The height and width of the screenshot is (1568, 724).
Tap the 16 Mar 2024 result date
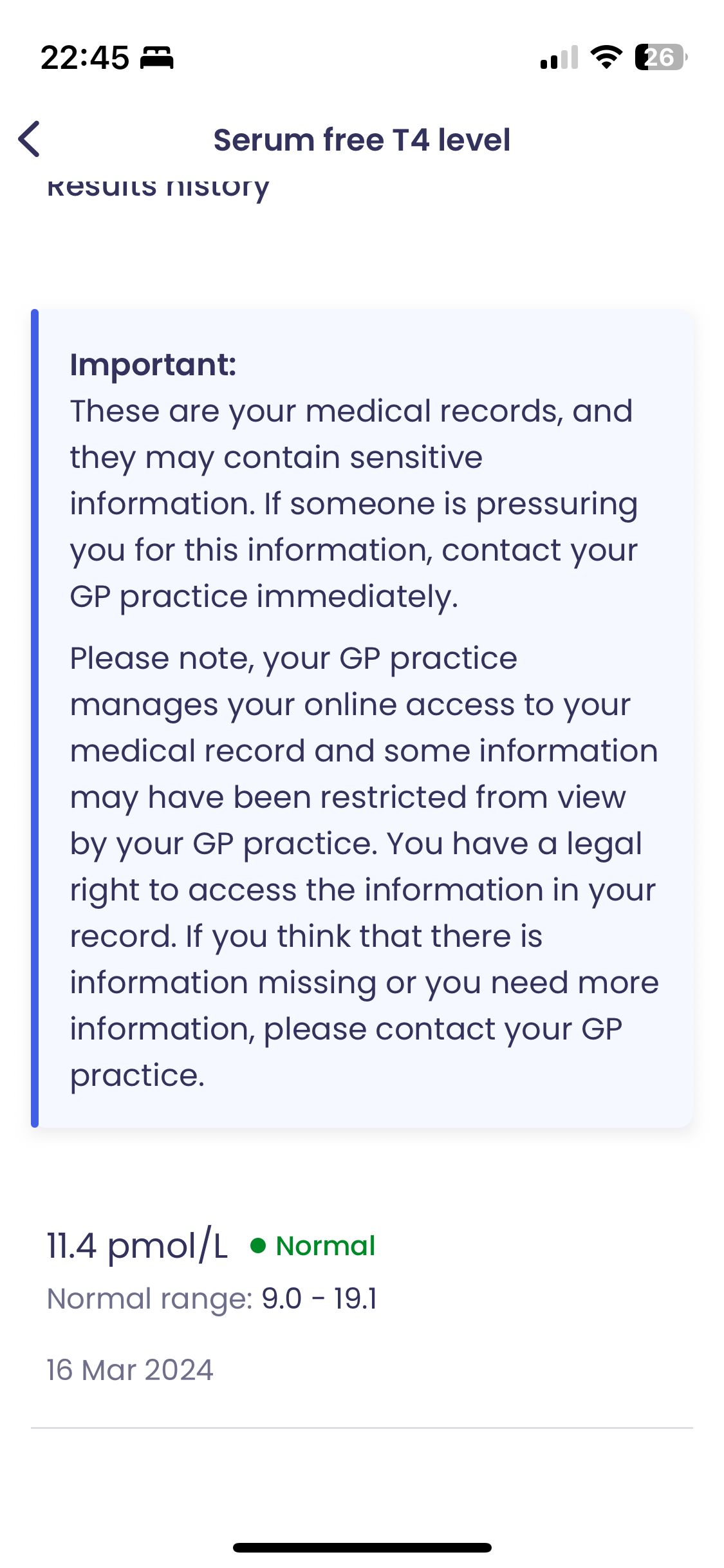(x=130, y=1370)
